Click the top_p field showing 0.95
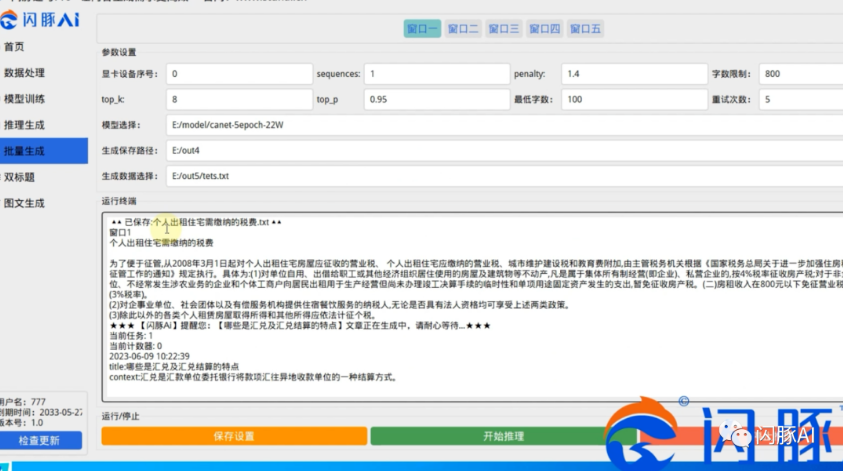 [x=437, y=99]
